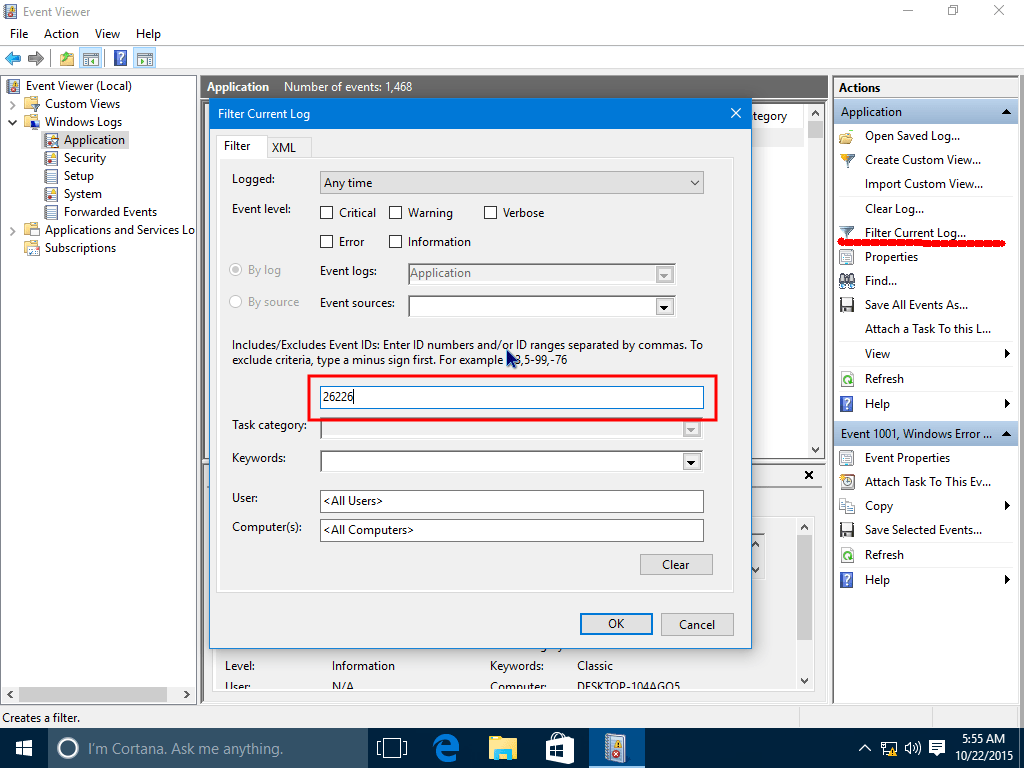Click the Forward arrow on the toolbar
The height and width of the screenshot is (768, 1024).
pyautogui.click(x=35, y=57)
